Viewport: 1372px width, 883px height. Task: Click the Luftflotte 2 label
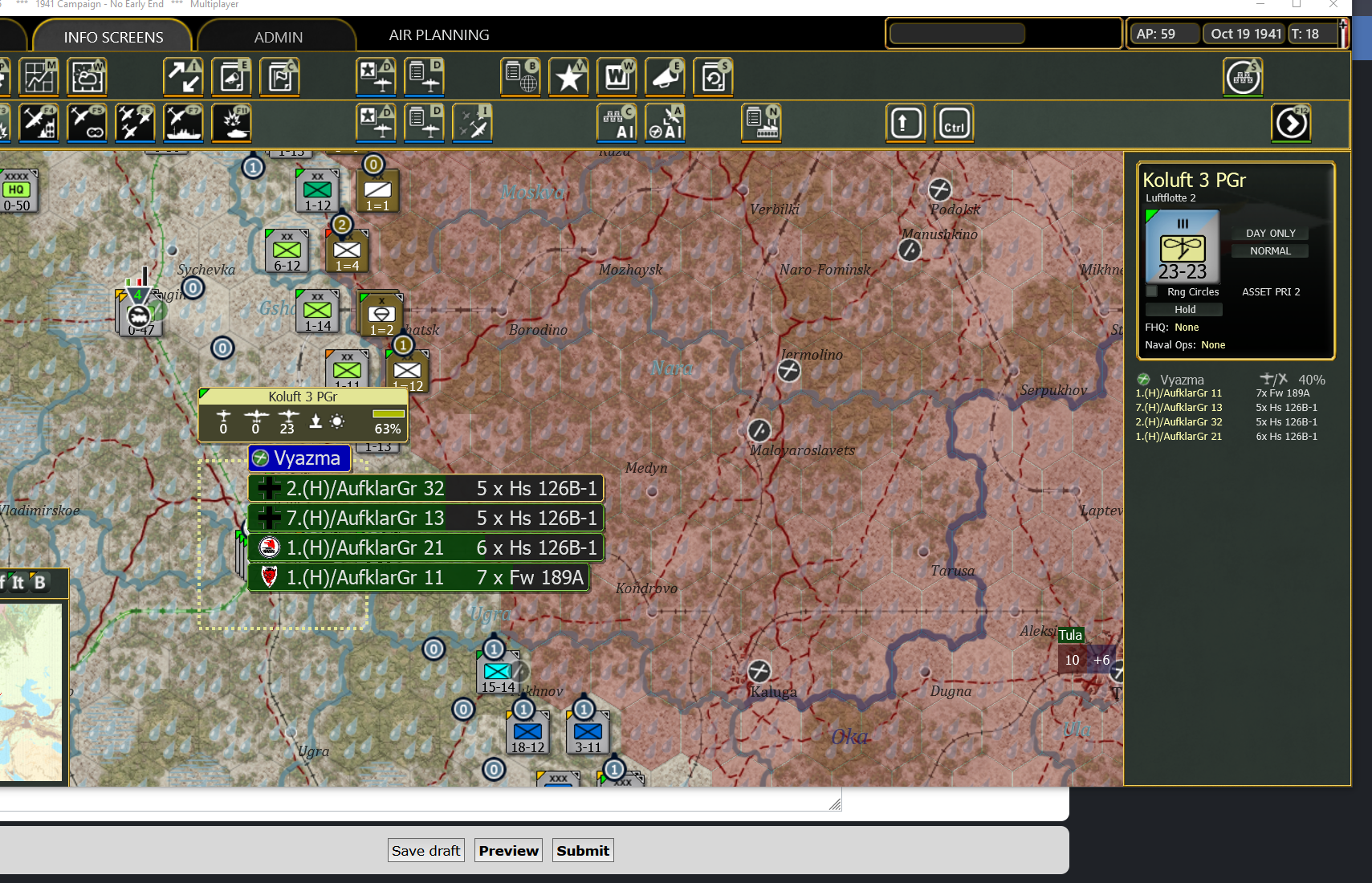click(x=1170, y=198)
